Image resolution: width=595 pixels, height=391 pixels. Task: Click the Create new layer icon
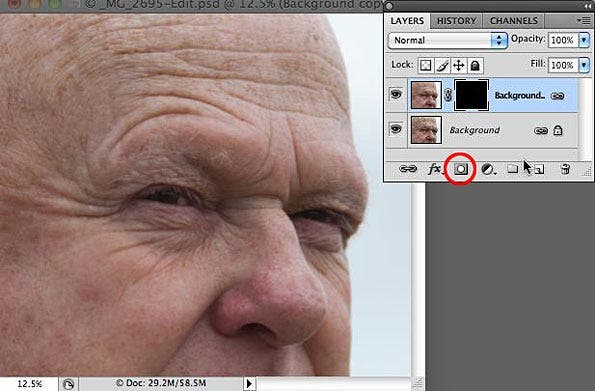point(539,169)
